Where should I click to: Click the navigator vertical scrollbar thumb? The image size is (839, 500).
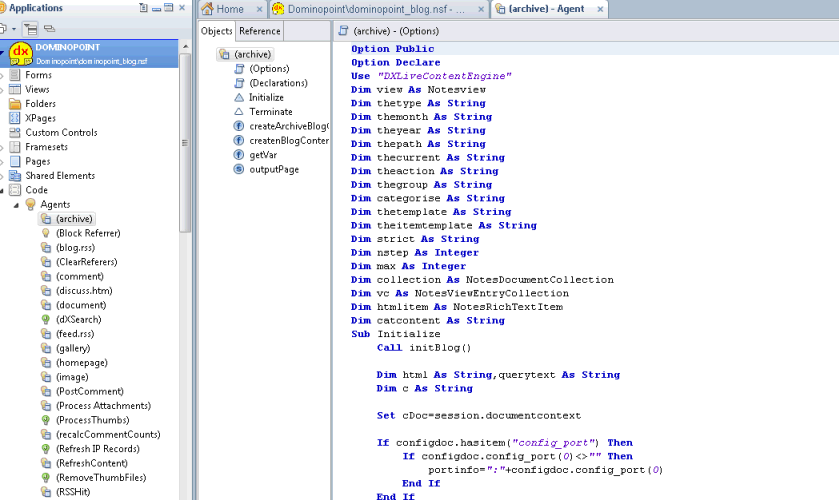(x=185, y=142)
